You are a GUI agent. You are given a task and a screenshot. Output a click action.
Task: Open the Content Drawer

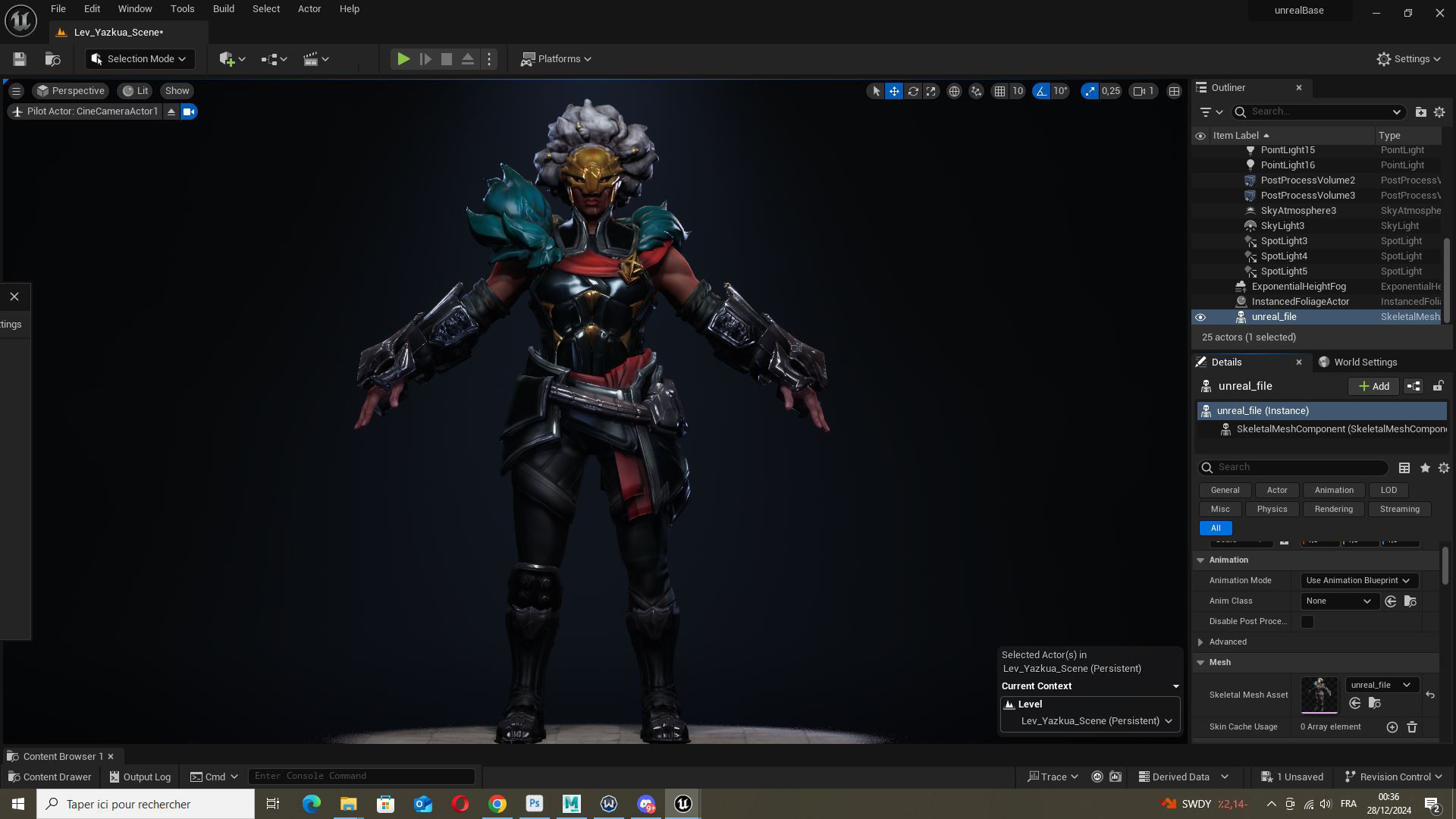(49, 777)
